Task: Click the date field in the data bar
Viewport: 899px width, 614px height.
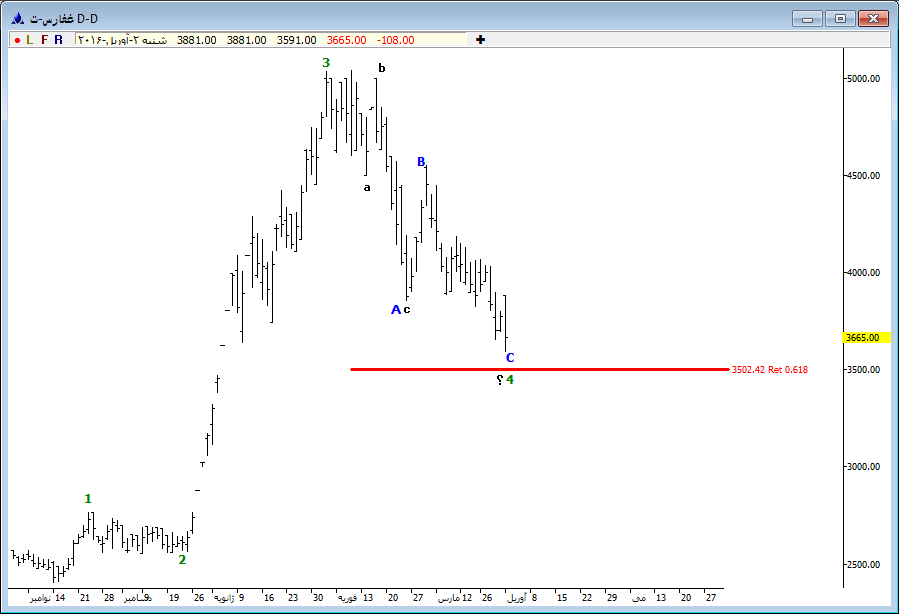Action: coord(121,40)
